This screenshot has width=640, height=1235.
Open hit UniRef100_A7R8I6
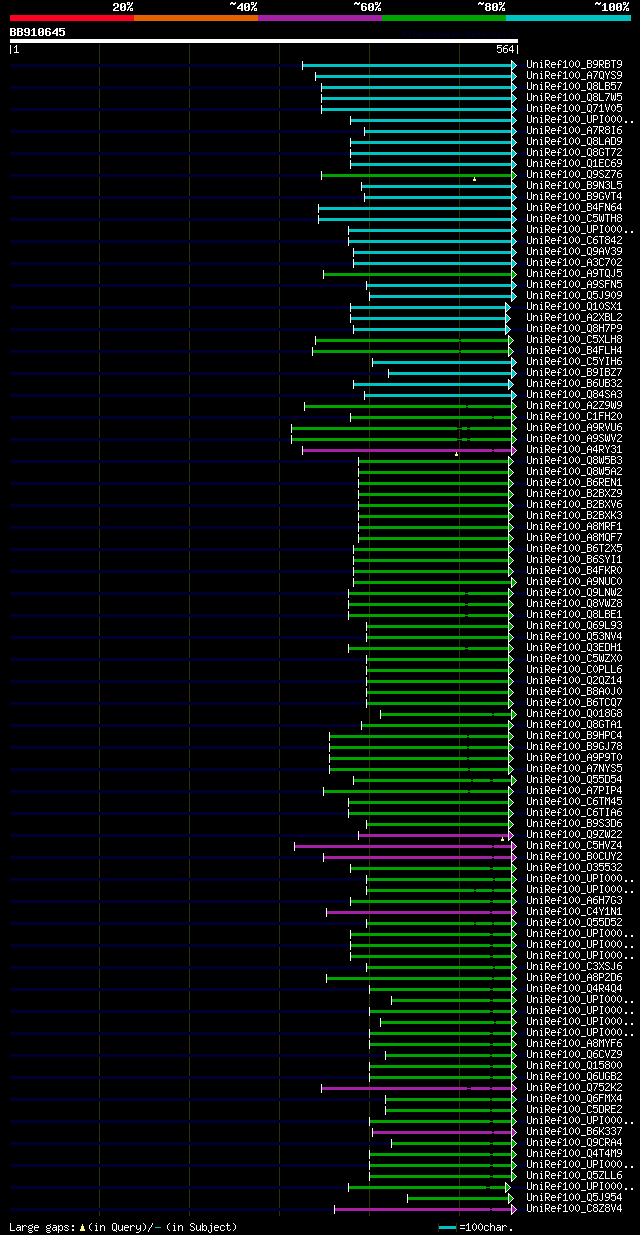tap(574, 131)
